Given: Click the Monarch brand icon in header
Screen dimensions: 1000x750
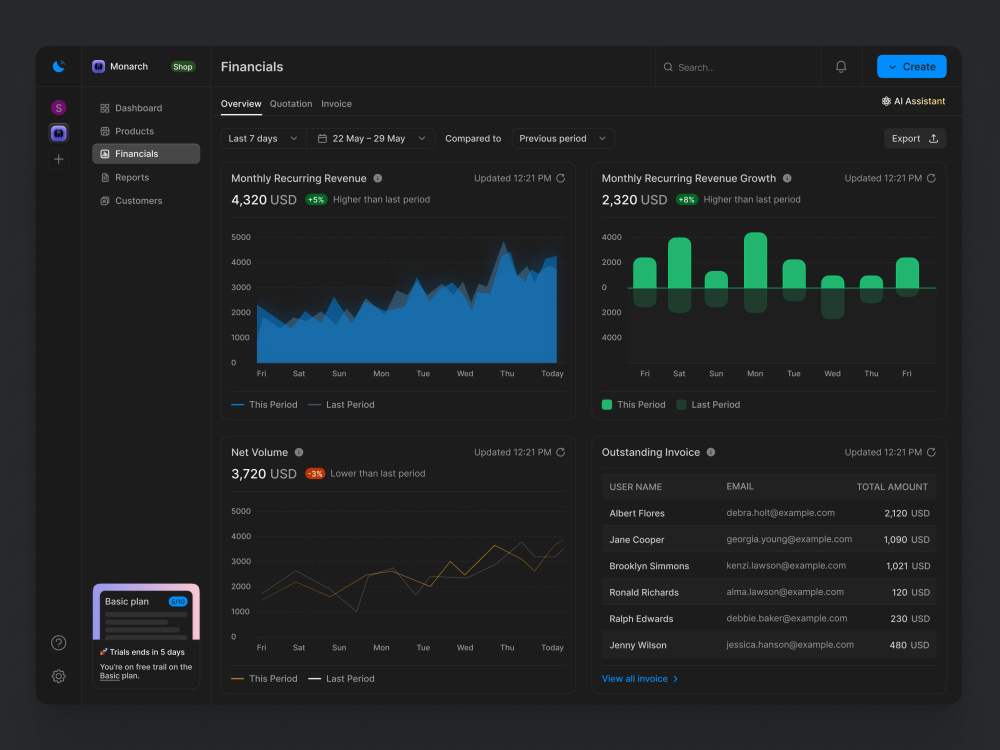Looking at the screenshot, I should (98, 66).
